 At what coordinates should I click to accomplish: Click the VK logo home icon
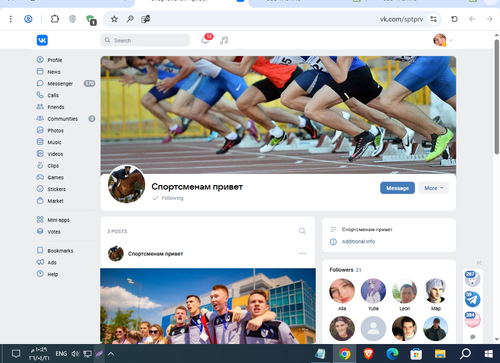[42, 40]
